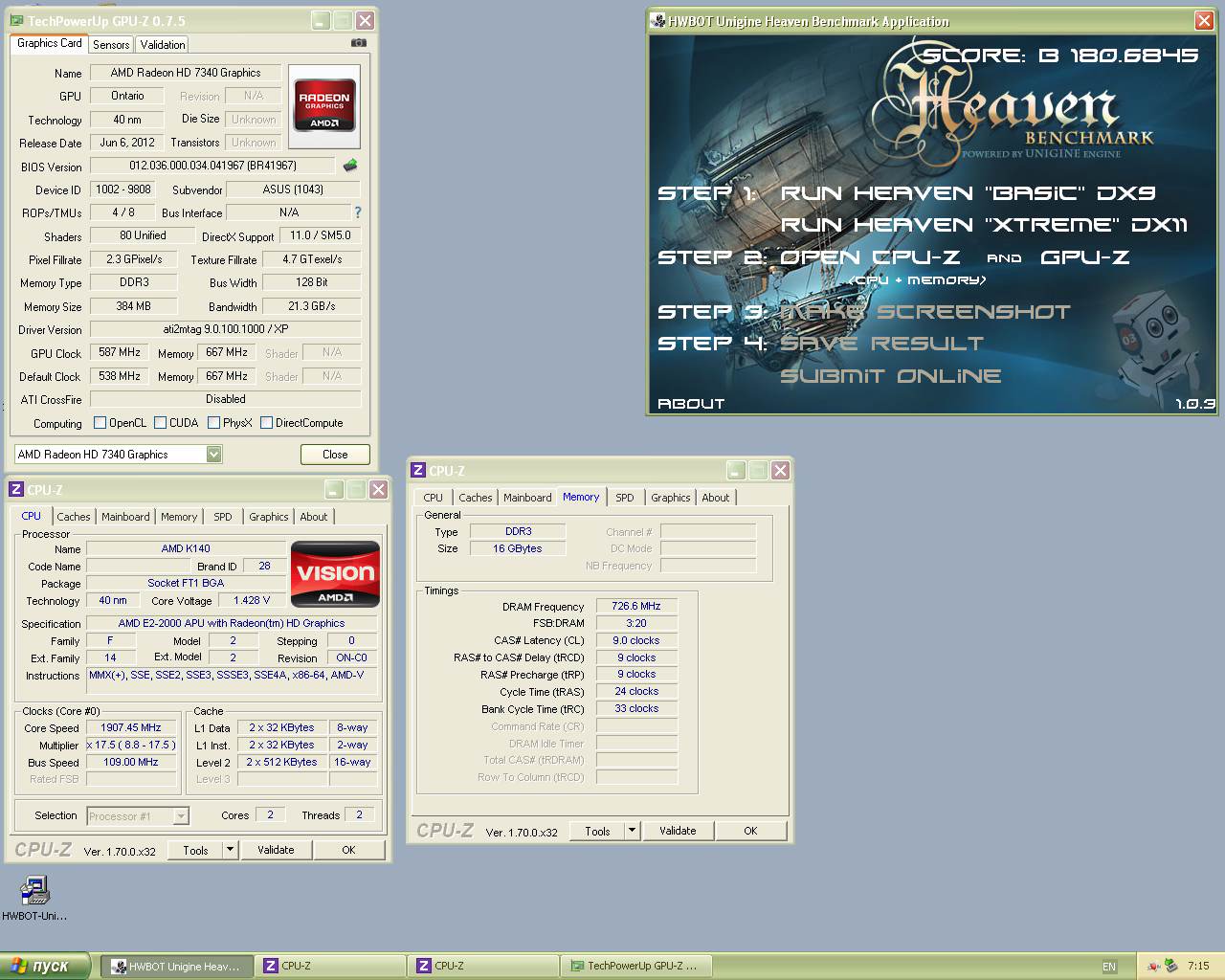Open the Graphics tab in the left CPU-Z

[269, 517]
